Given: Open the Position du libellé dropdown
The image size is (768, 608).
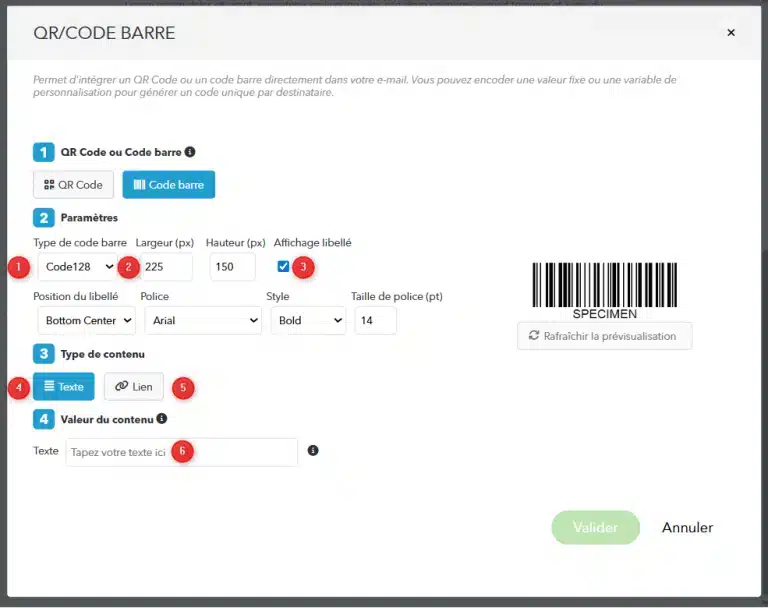Looking at the screenshot, I should pos(86,320).
